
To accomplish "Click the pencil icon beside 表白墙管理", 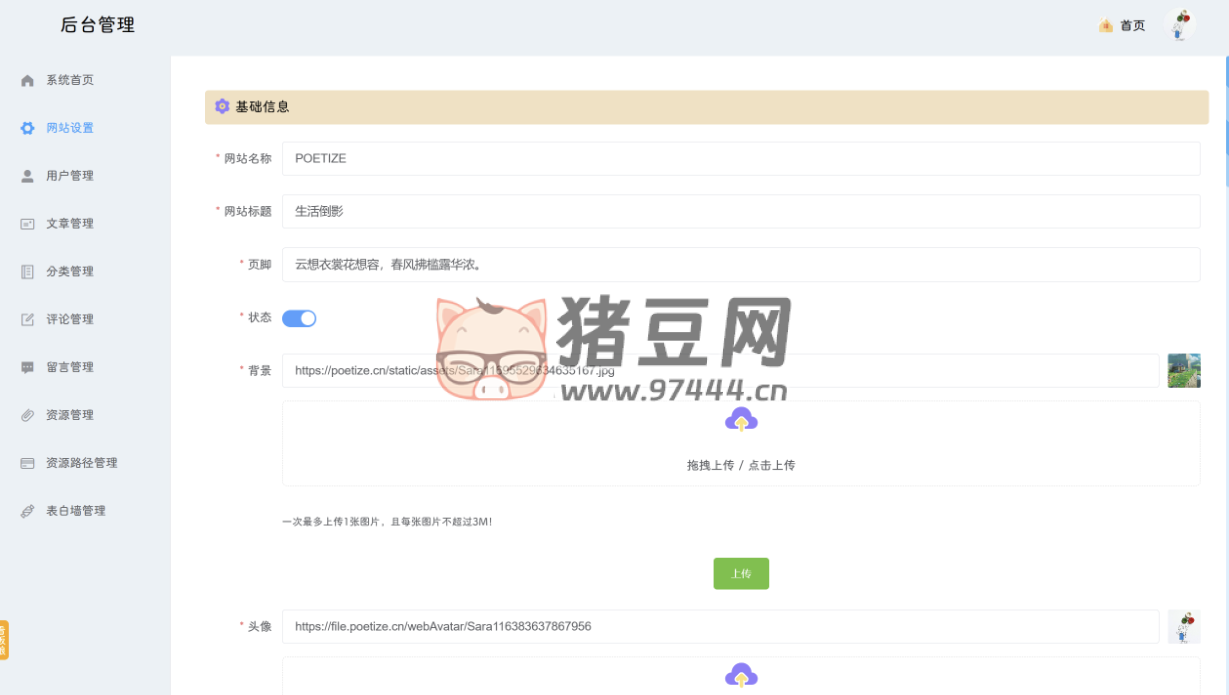I will [x=28, y=511].
